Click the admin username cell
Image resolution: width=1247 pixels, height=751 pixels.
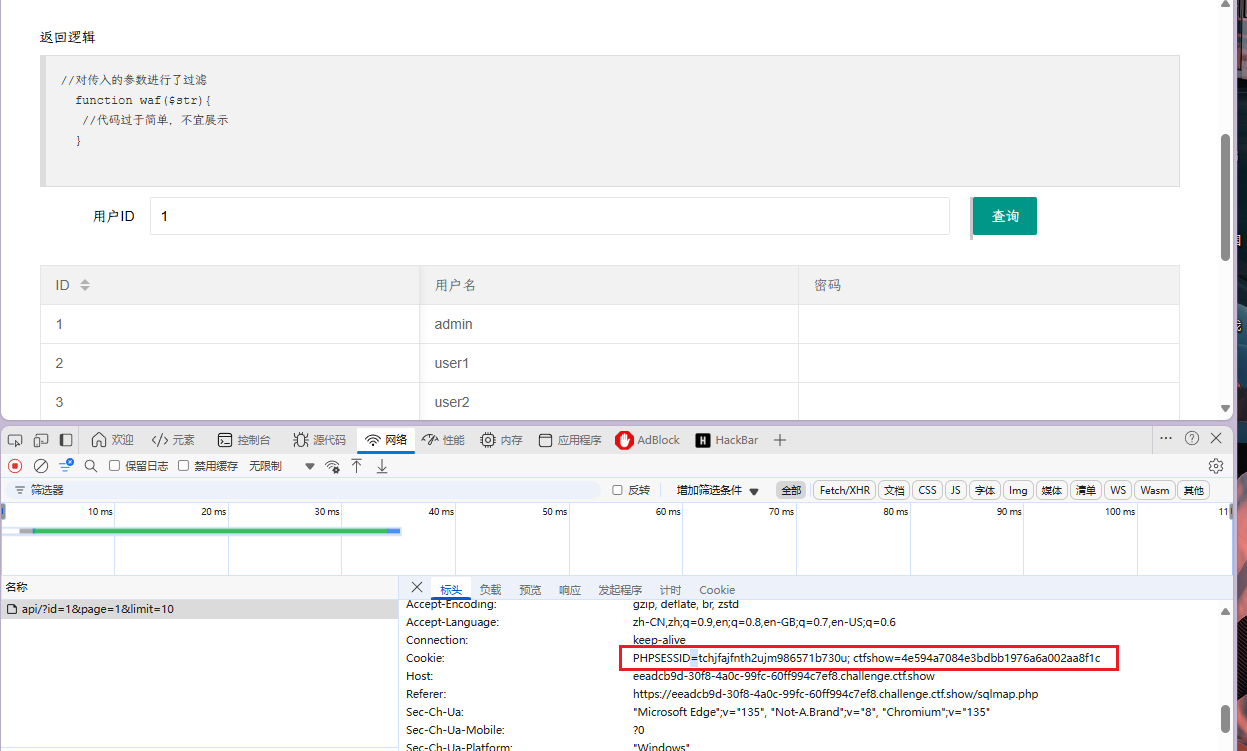coord(609,324)
